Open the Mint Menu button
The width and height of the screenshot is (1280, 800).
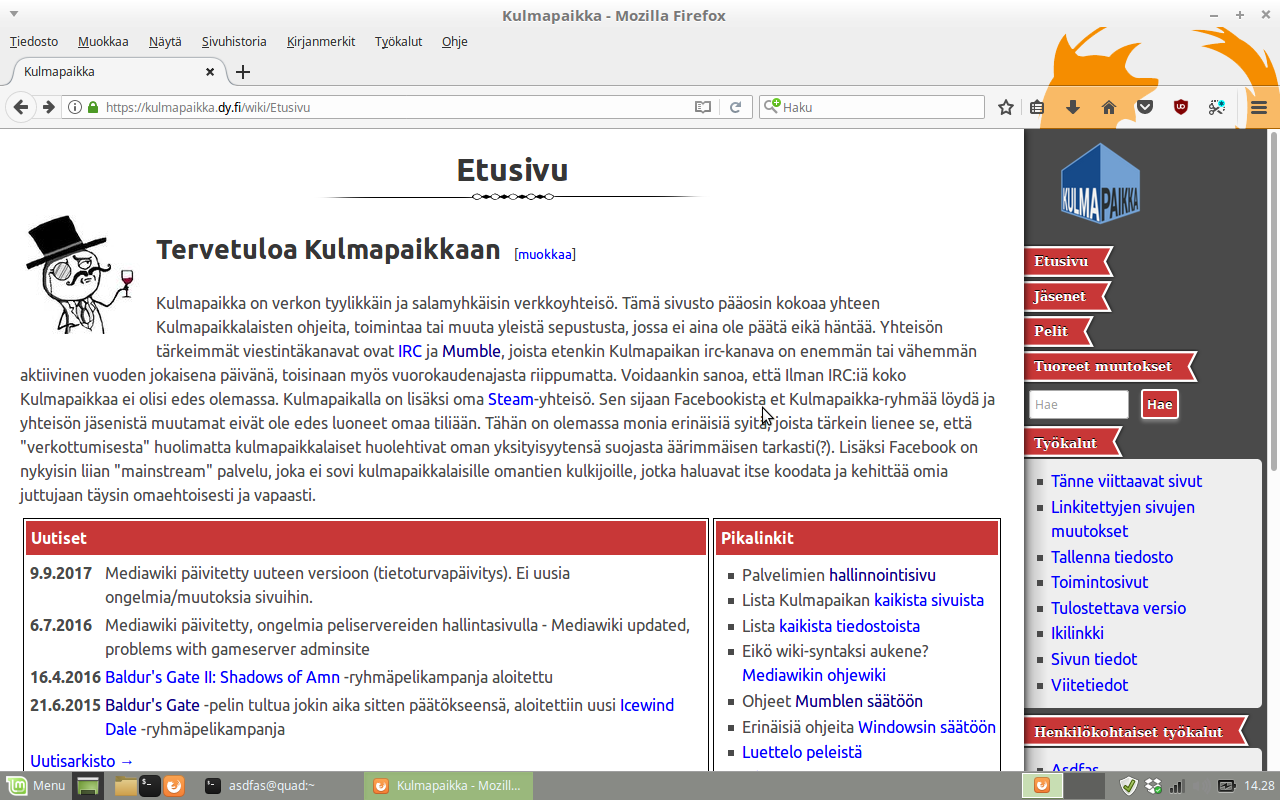pos(36,786)
